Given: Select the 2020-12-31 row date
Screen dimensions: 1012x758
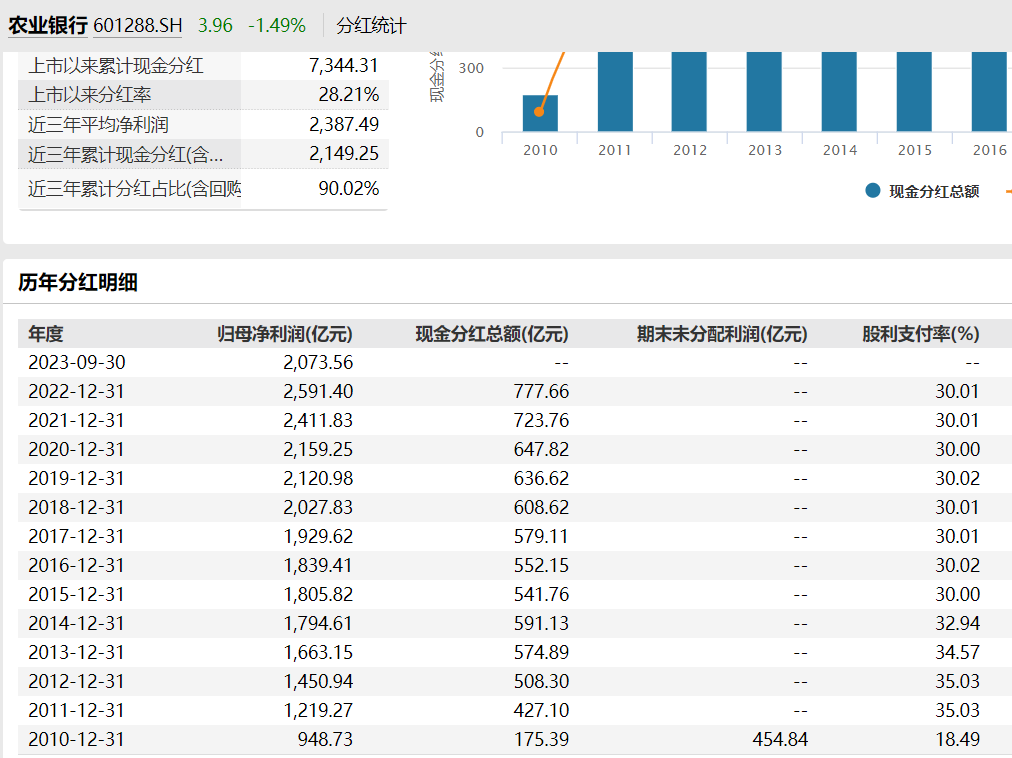Looking at the screenshot, I should point(76,449).
